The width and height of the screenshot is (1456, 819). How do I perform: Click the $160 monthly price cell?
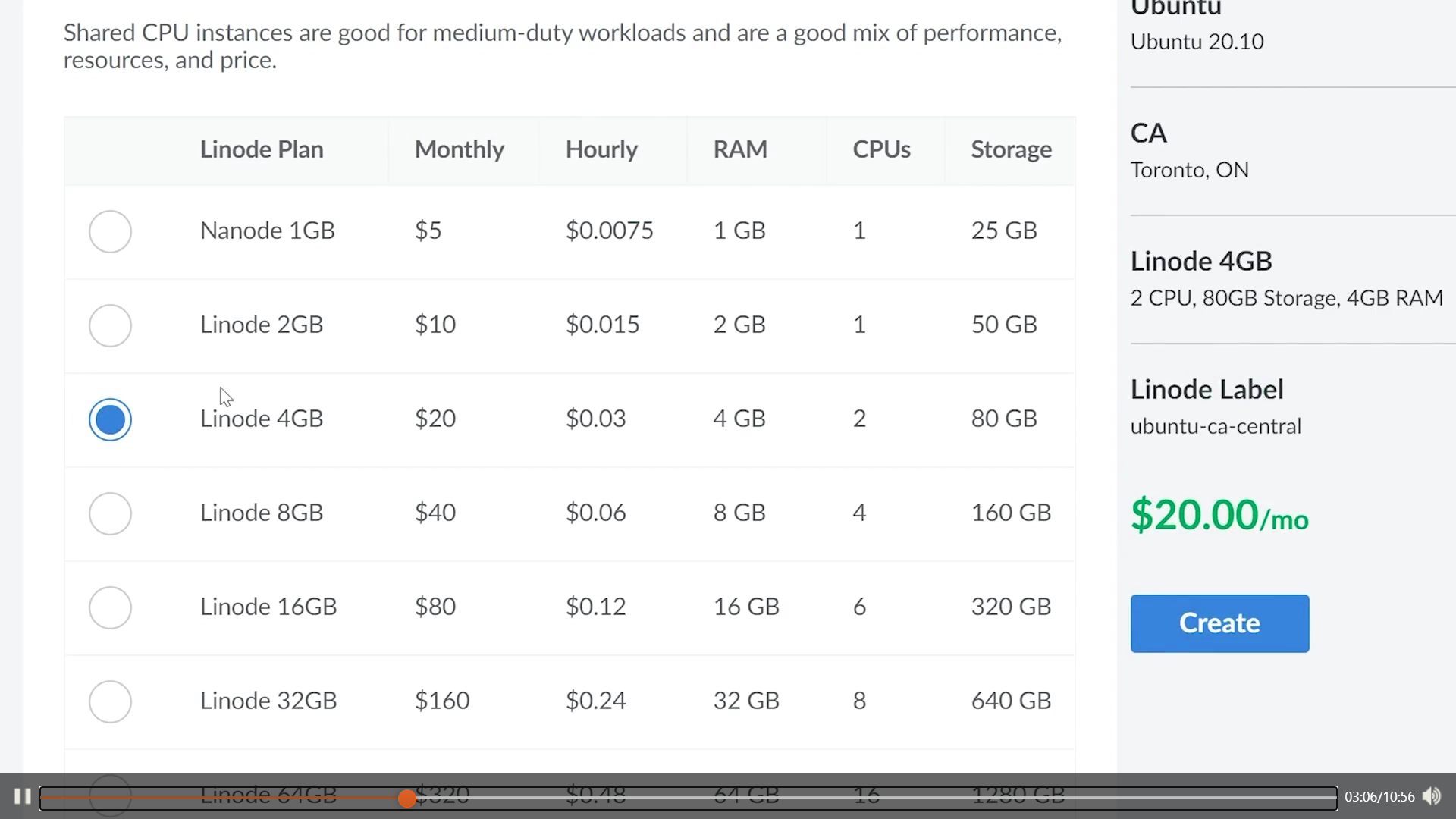(442, 701)
